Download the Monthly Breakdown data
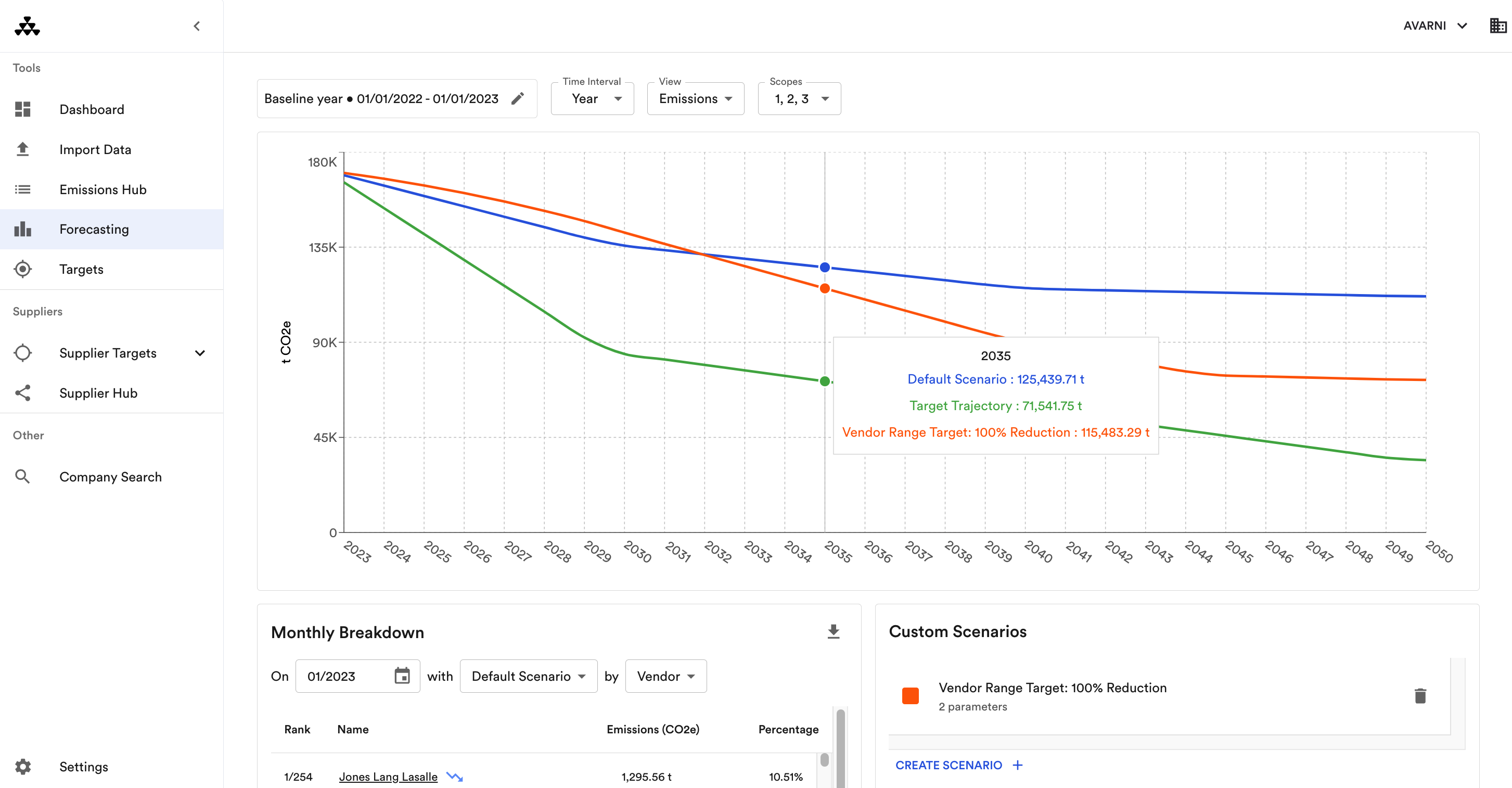Viewport: 1512px width, 788px height. pos(833,632)
